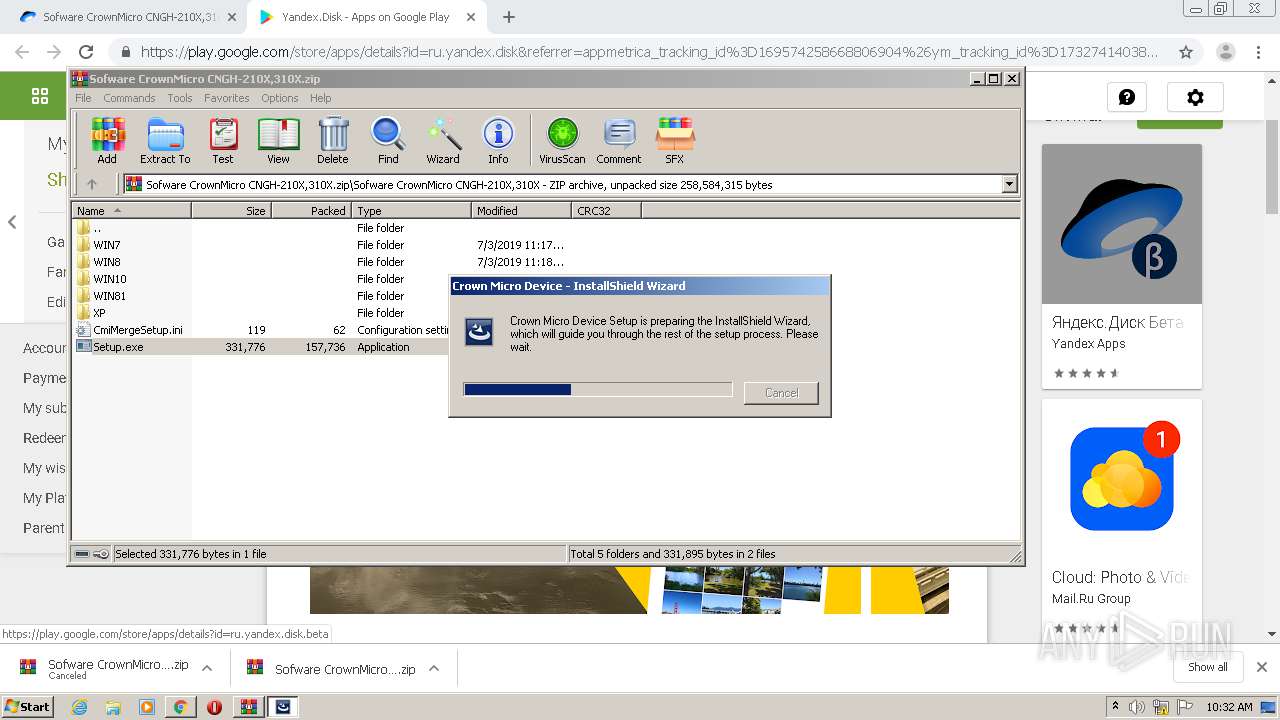Click the View toolbar icon
This screenshot has height=720, width=1280.
tap(278, 140)
